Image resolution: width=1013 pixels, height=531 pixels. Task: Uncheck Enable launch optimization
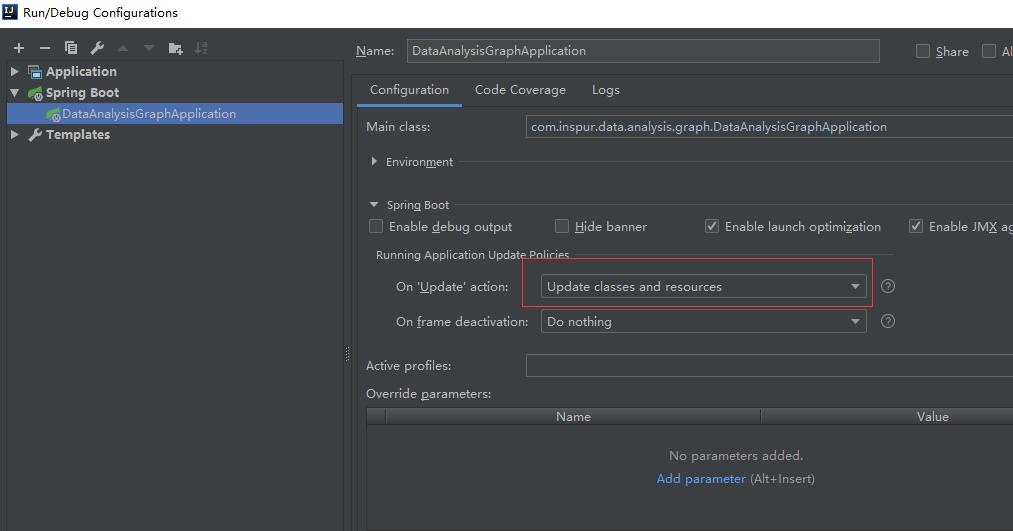(711, 226)
